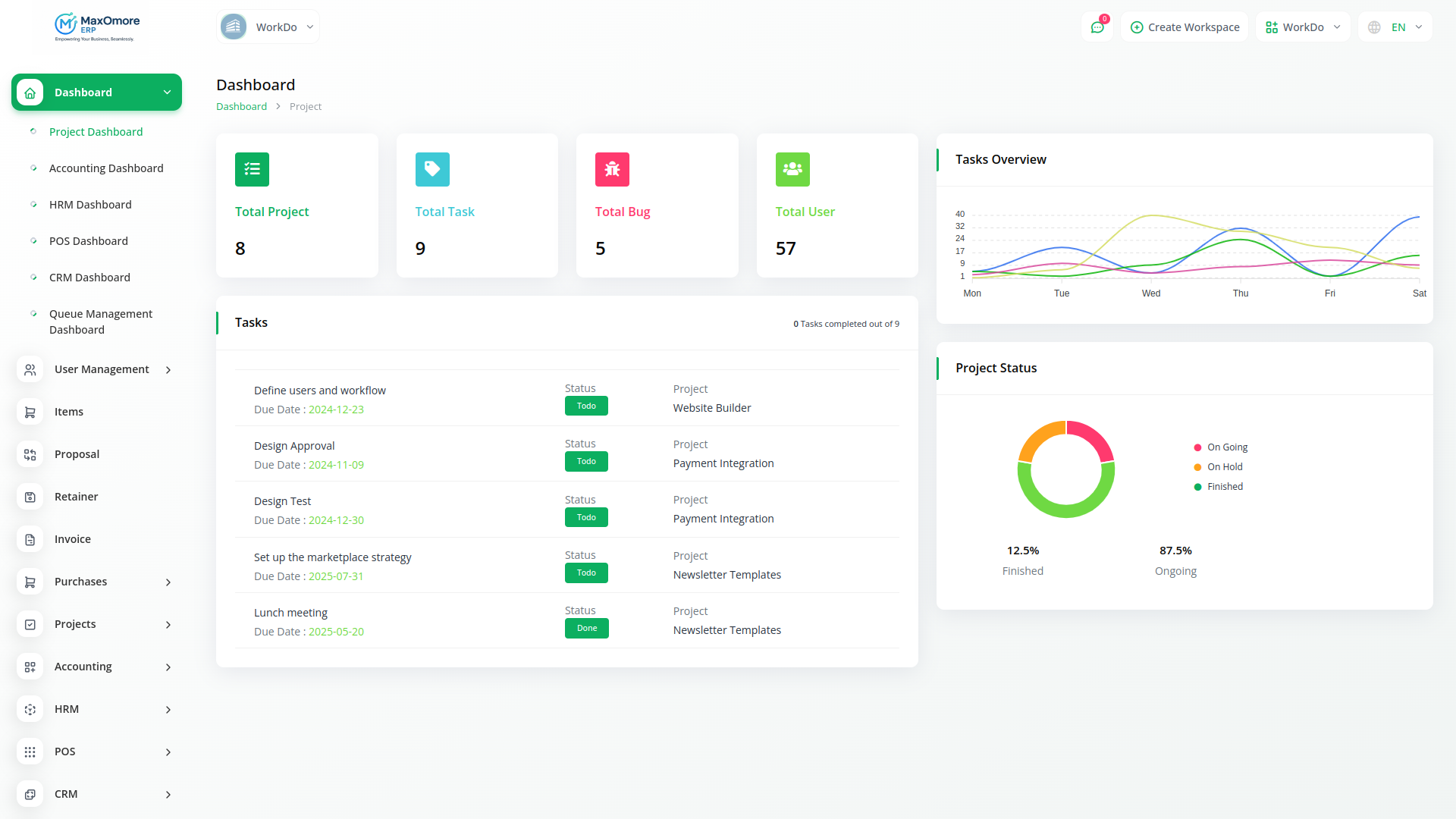Click the Total Task tag icon
1456x819 pixels.
click(432, 169)
